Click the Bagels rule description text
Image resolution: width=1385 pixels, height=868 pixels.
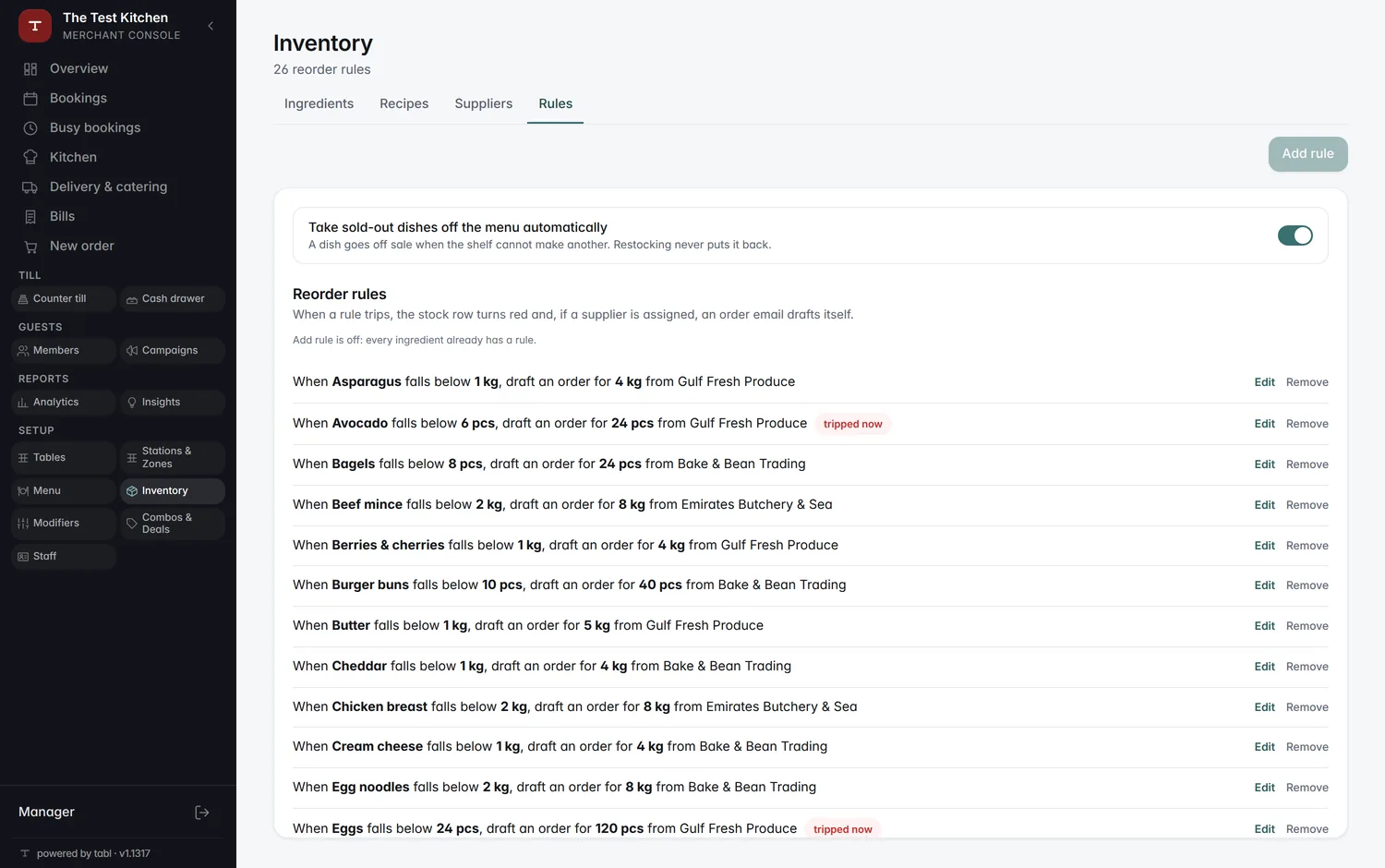(549, 464)
